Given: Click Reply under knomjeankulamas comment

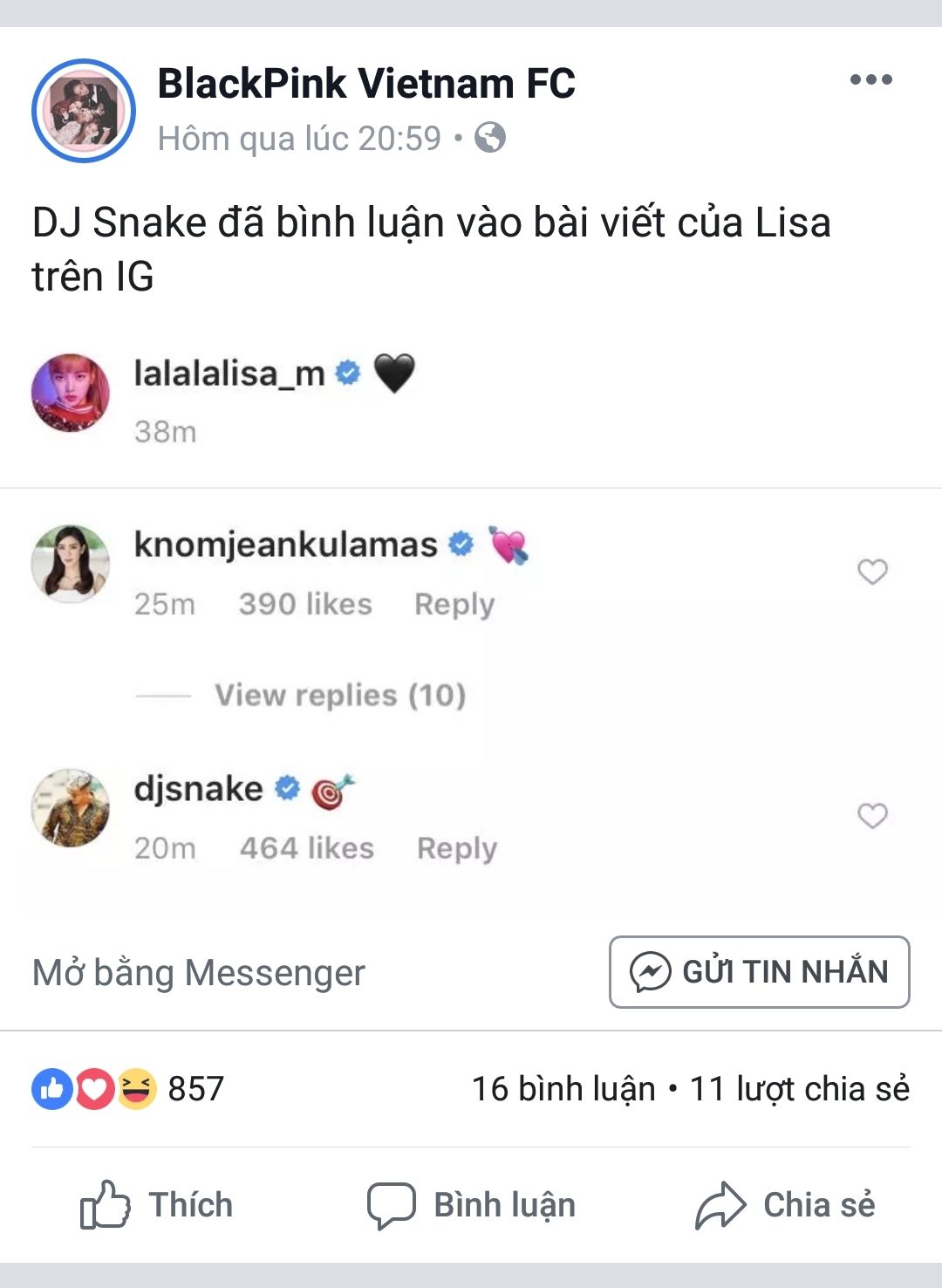Looking at the screenshot, I should tap(454, 604).
